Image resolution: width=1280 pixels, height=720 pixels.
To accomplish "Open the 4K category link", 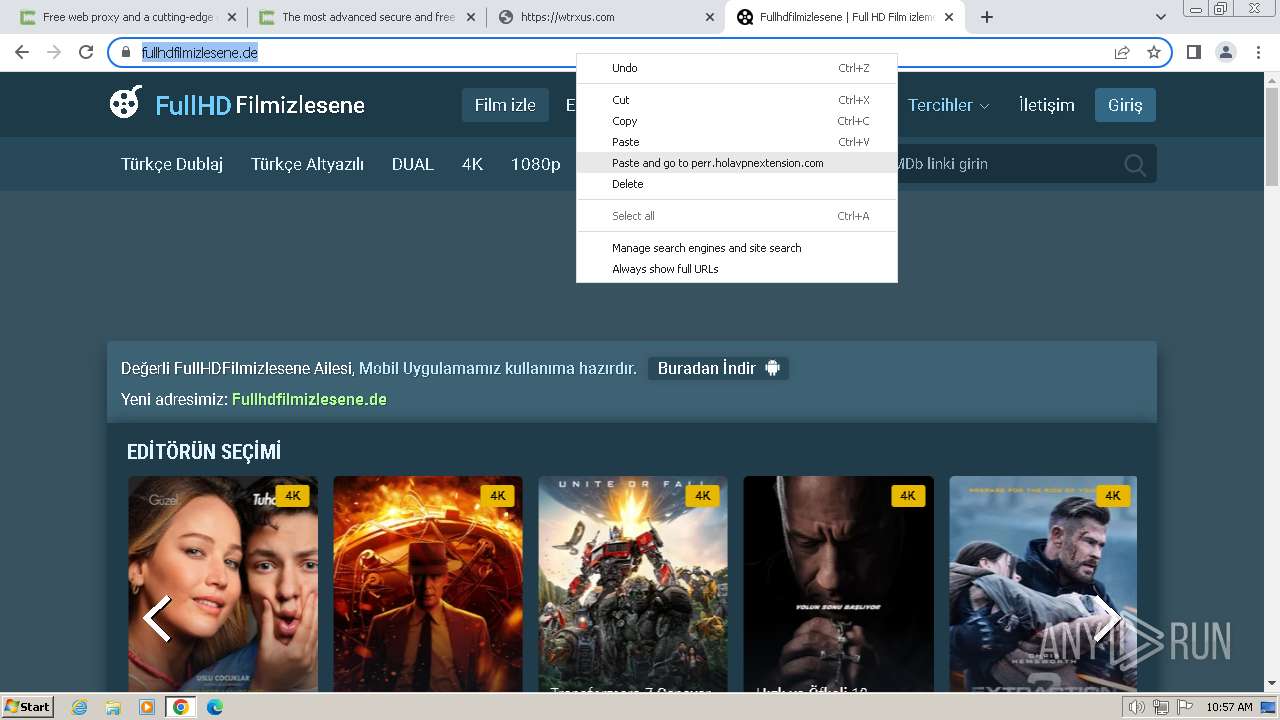I will 472,164.
